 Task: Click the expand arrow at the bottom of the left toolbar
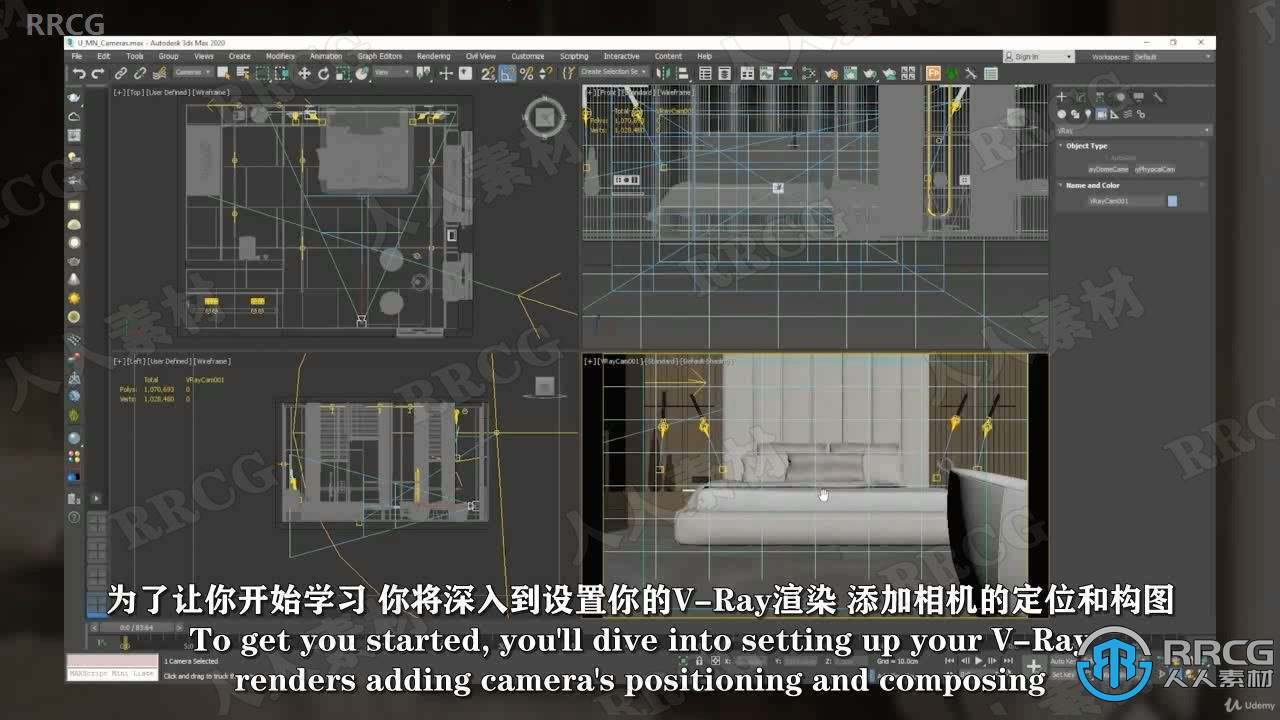[x=96, y=498]
